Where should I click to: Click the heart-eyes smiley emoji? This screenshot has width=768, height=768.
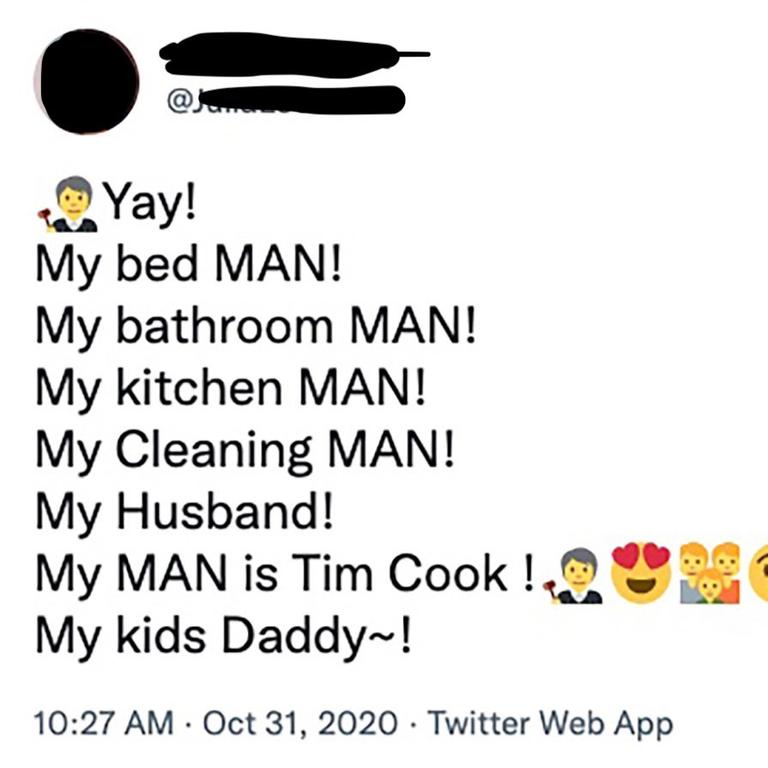click(x=642, y=573)
